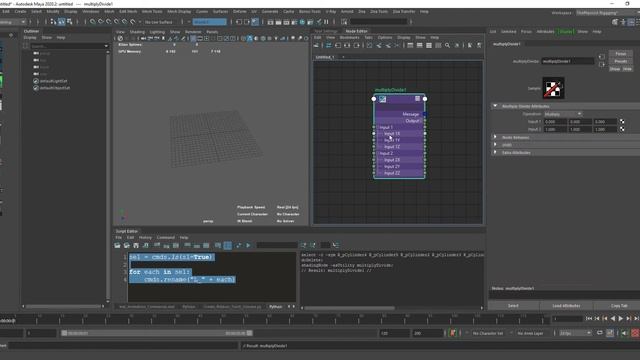Open Bookmarks menu in Node Editor
This screenshot has height=360, width=640.
[350, 38]
